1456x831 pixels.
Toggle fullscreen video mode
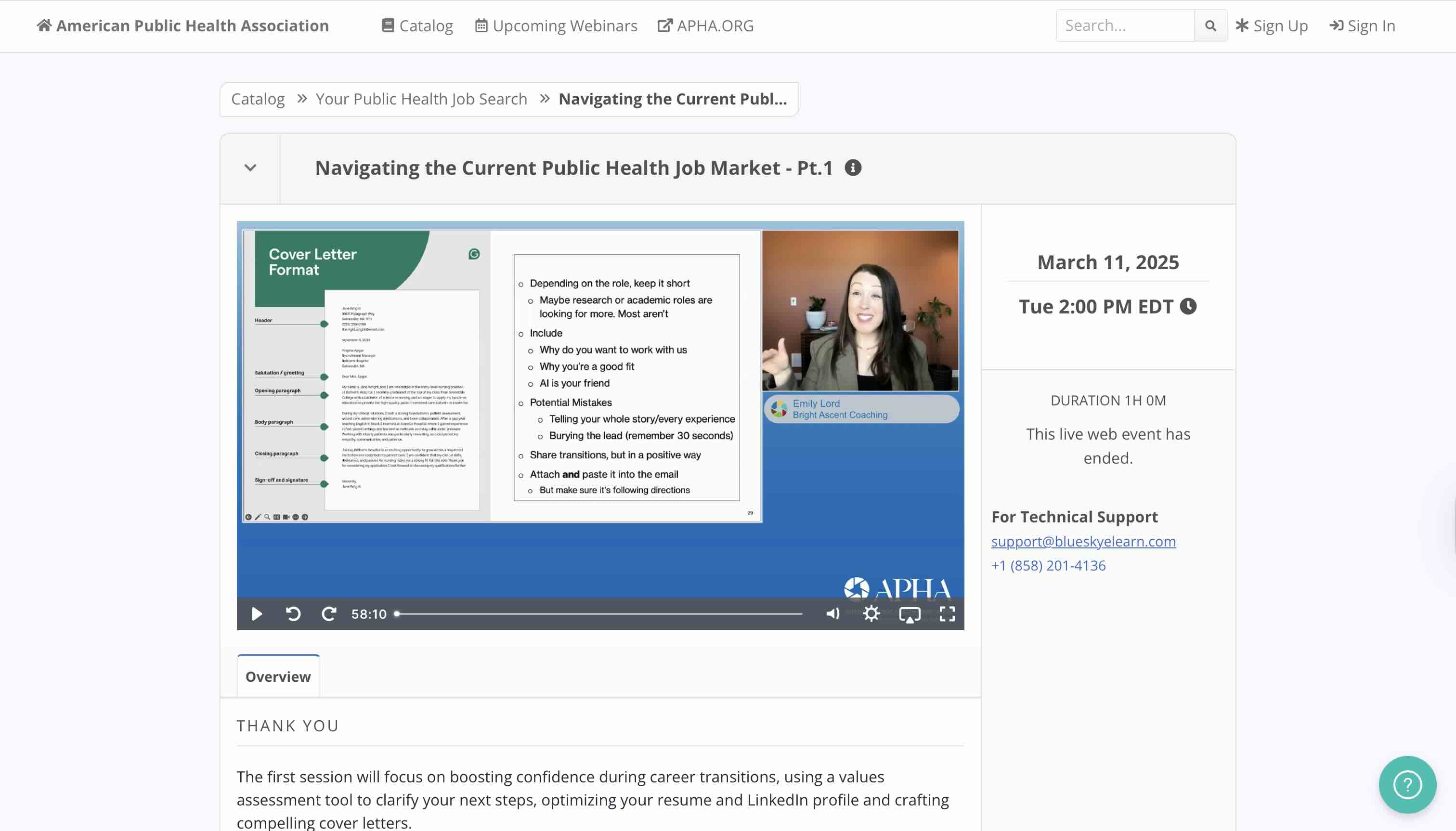pos(947,613)
